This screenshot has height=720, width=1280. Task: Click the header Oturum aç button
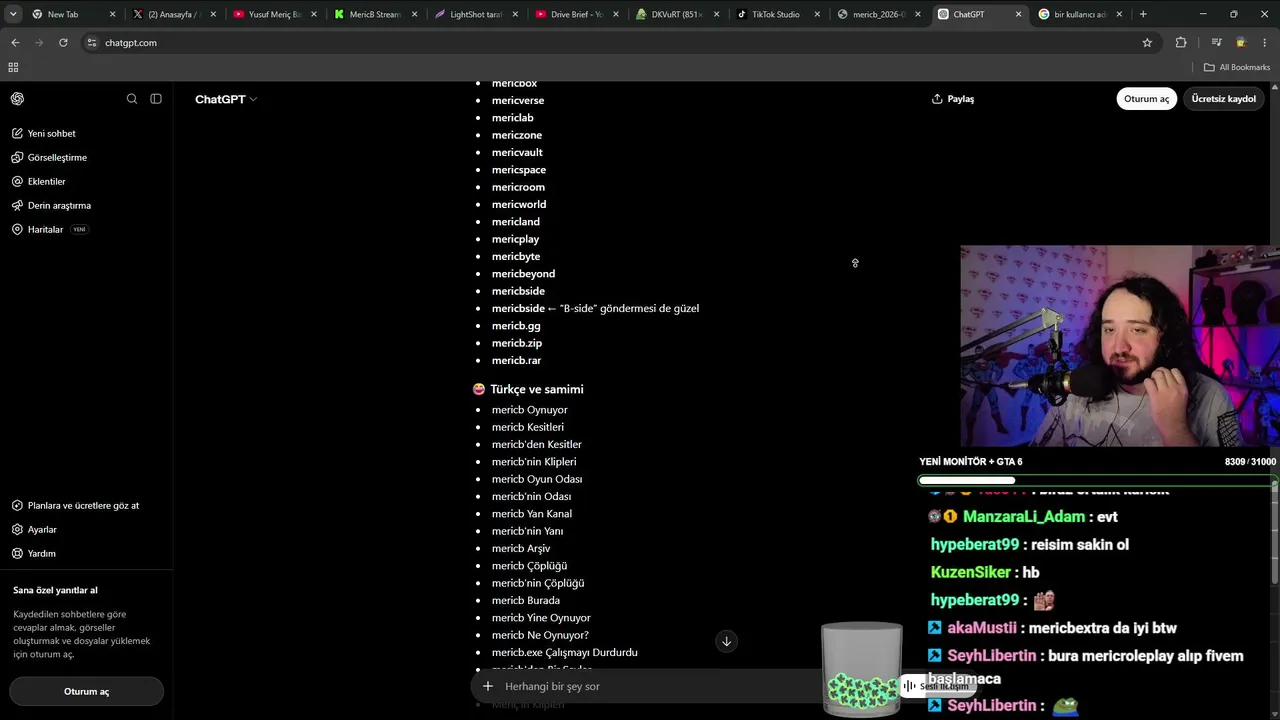click(1146, 99)
